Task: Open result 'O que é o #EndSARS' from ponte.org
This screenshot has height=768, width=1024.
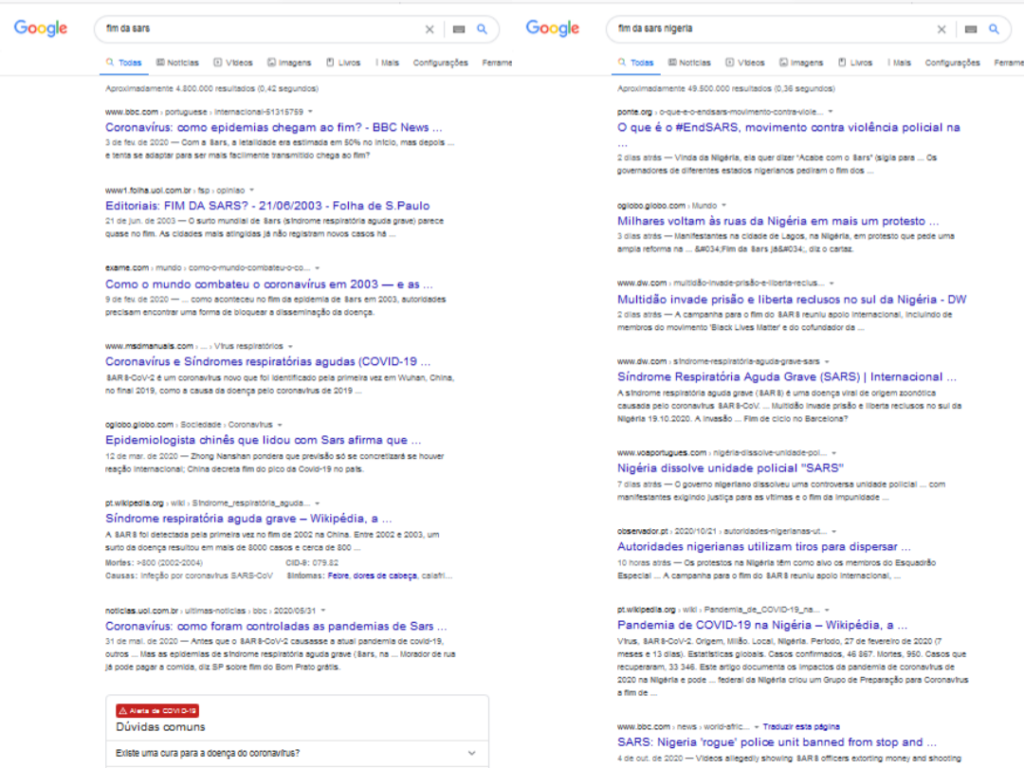Action: 789,127
